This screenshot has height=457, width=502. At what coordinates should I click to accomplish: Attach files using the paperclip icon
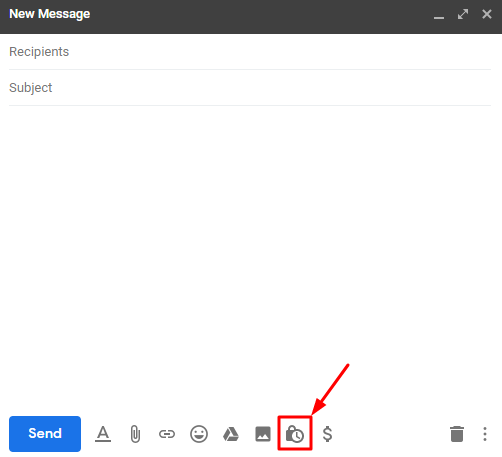click(135, 434)
